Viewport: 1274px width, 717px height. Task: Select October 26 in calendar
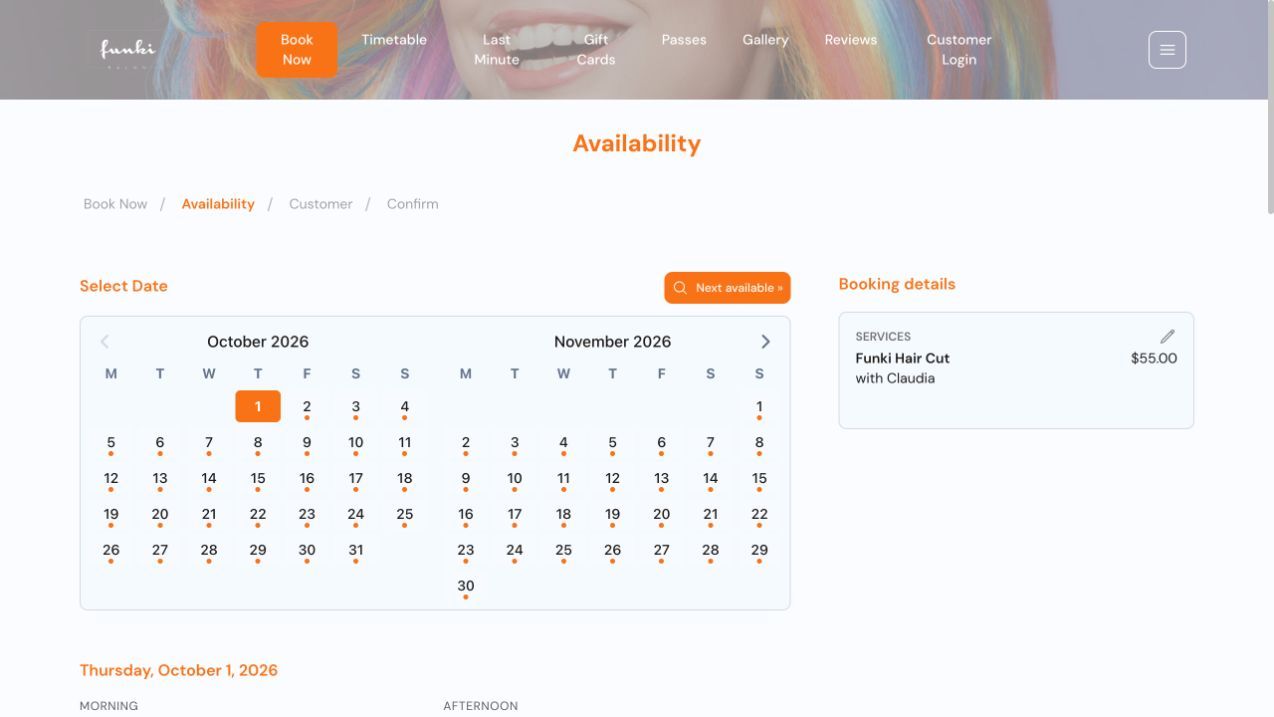point(111,551)
